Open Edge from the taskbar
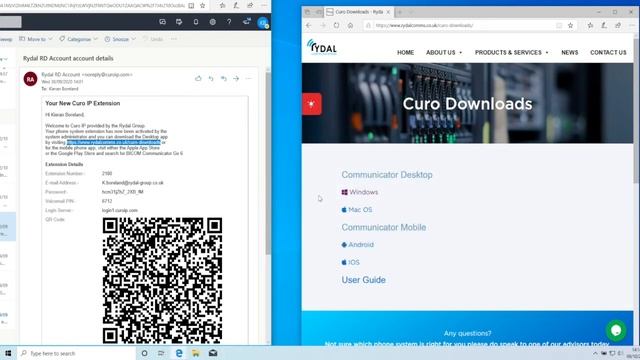The image size is (640, 360). tap(179, 353)
